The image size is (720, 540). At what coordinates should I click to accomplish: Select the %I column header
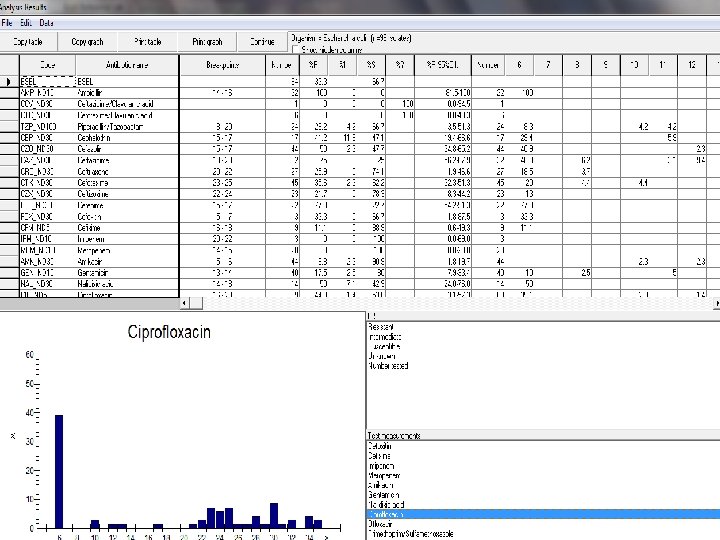click(x=342, y=65)
